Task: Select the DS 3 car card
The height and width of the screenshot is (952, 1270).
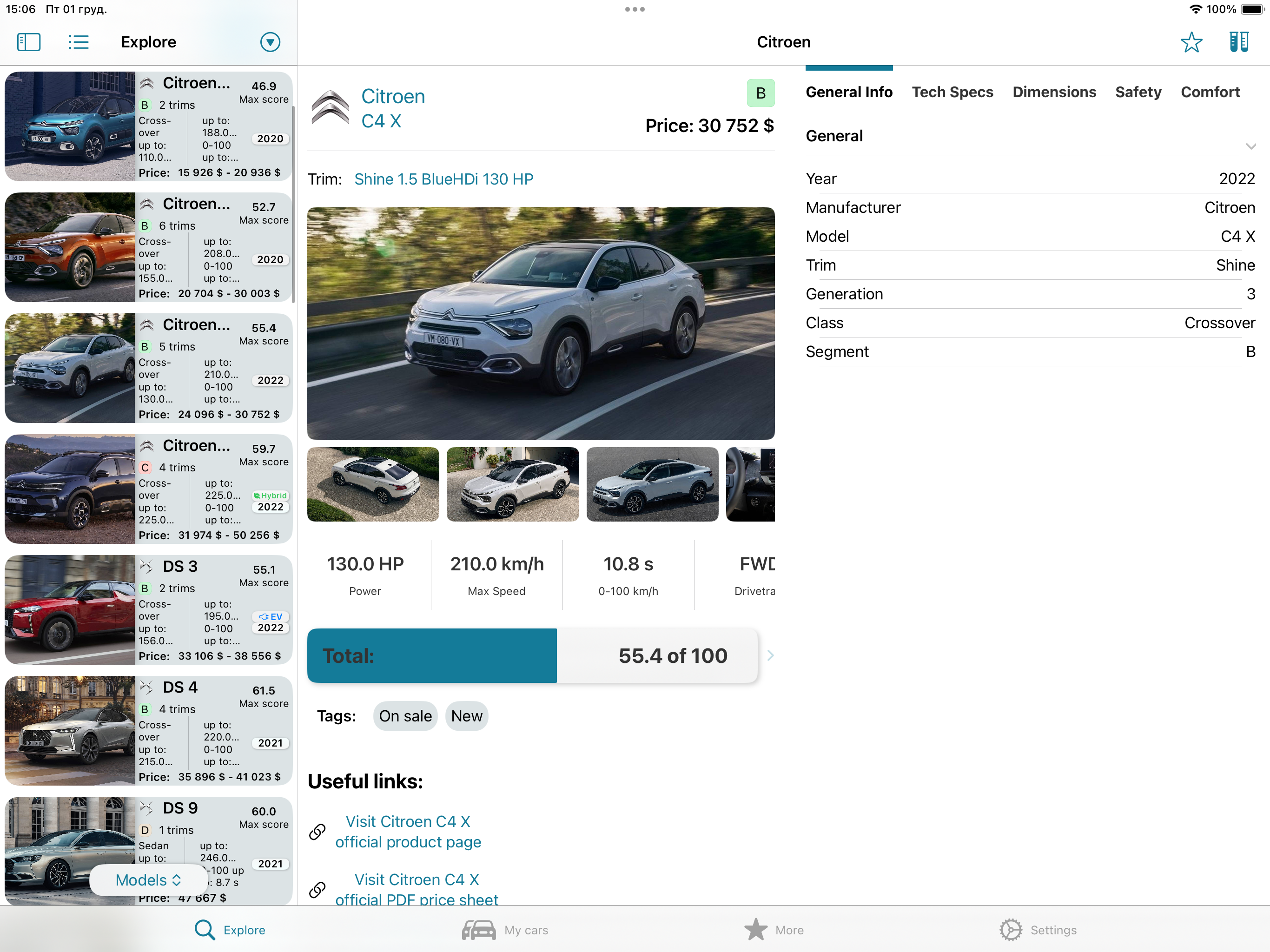Action: click(148, 610)
